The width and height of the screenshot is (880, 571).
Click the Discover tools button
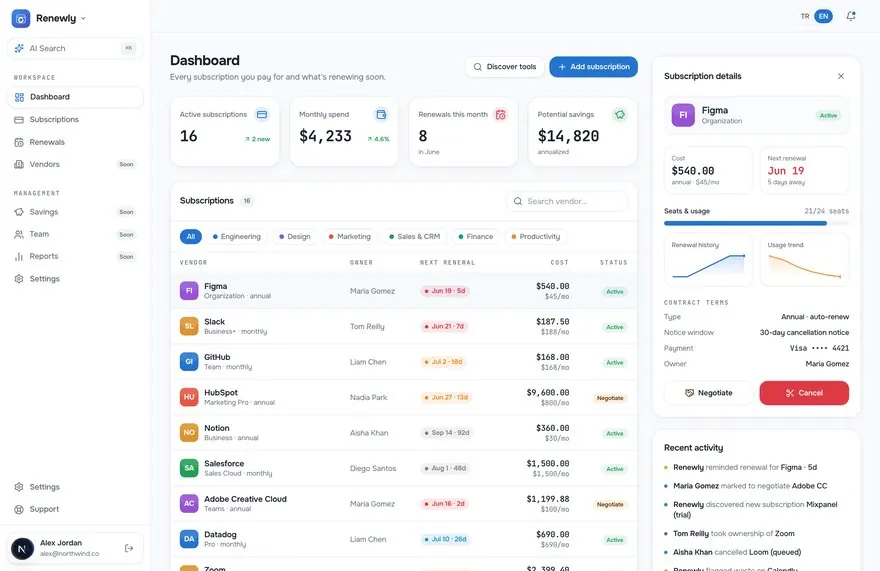(x=505, y=67)
